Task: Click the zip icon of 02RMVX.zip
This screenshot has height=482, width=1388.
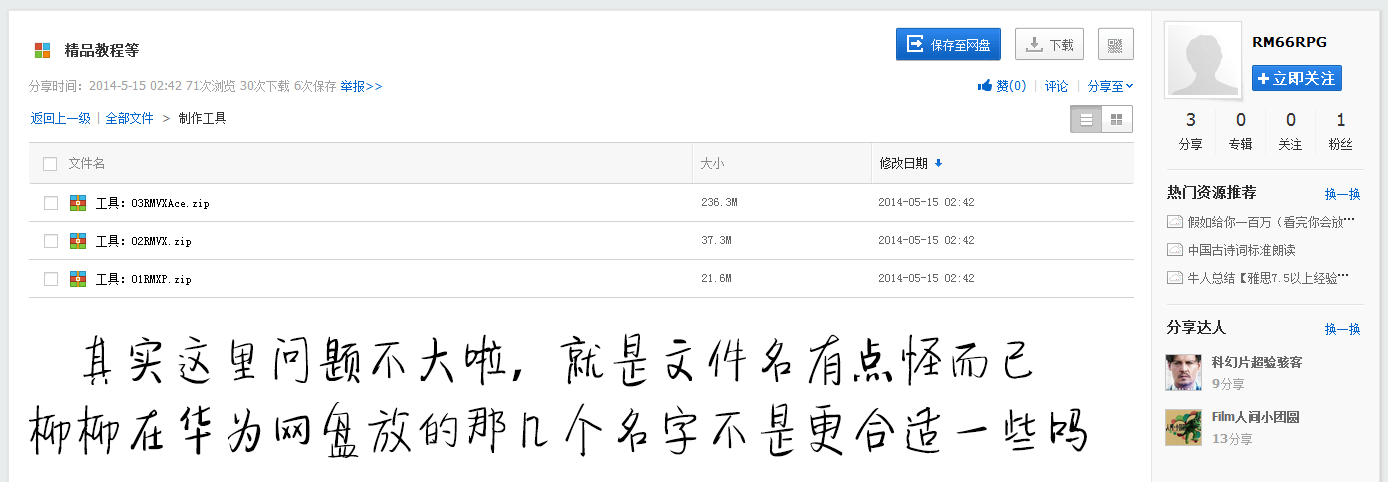Action: tap(78, 241)
